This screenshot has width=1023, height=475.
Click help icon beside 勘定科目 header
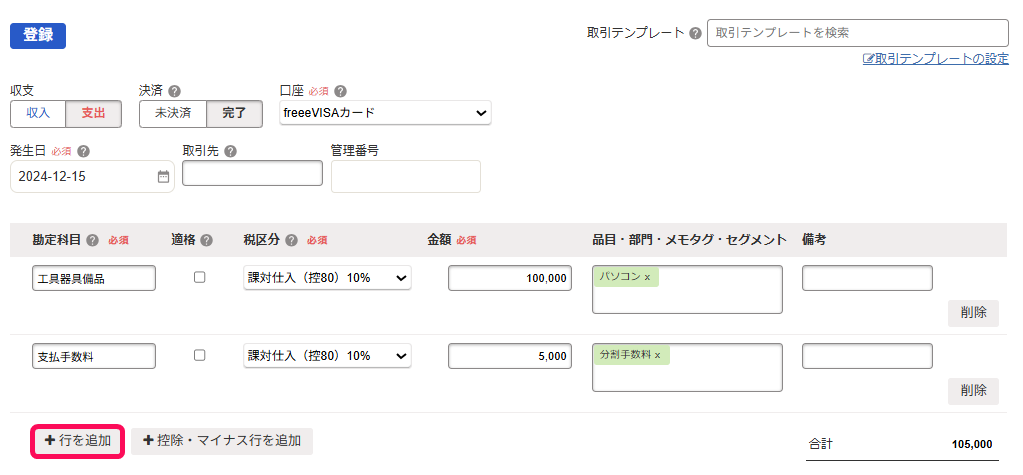click(93, 240)
